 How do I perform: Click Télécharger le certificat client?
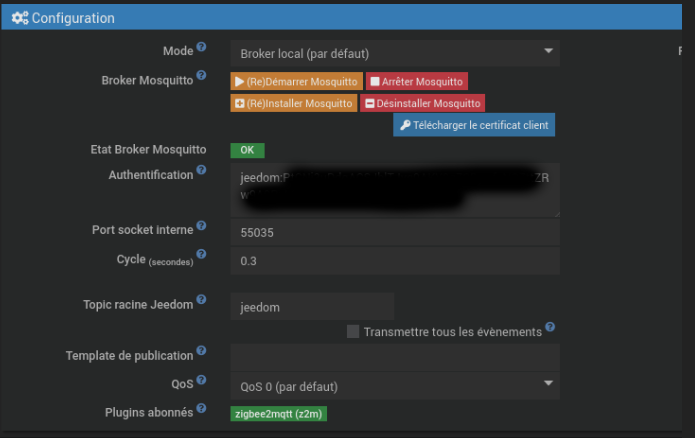tap(474, 125)
